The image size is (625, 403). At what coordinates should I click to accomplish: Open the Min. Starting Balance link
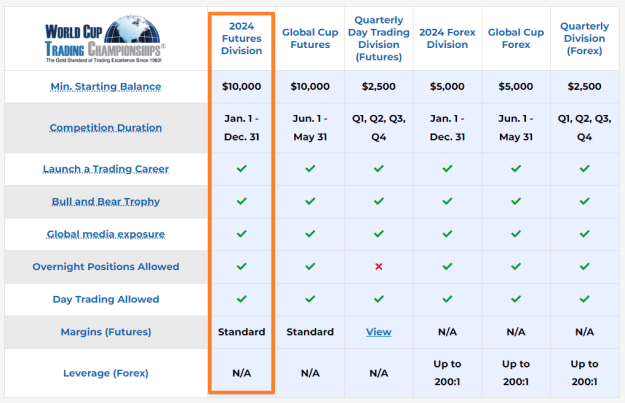[106, 86]
